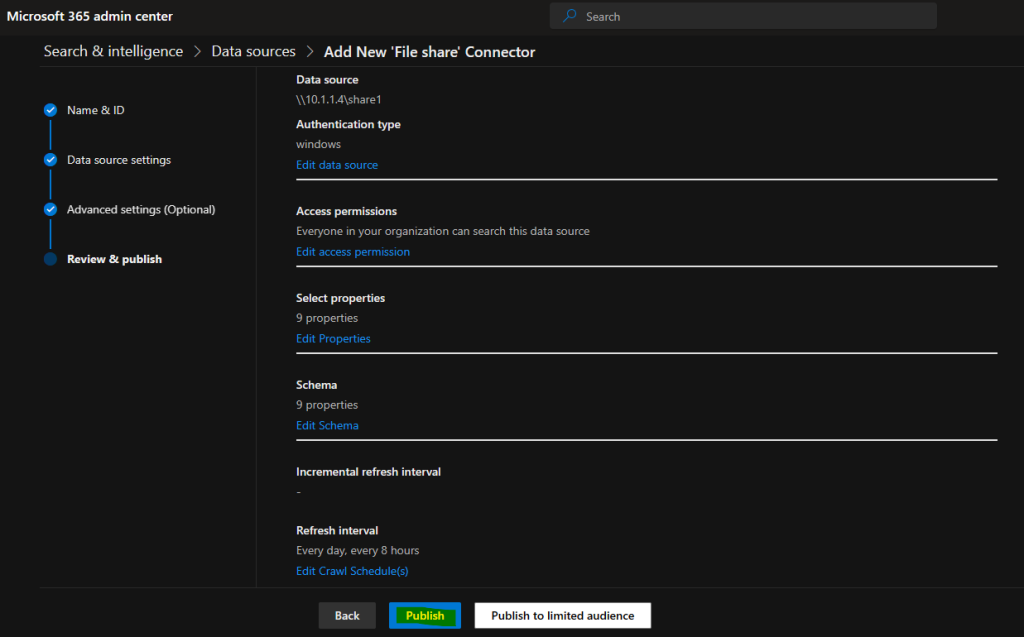The image size is (1024, 637).
Task: Click the Data source settings checkmark icon
Action: coord(50,159)
